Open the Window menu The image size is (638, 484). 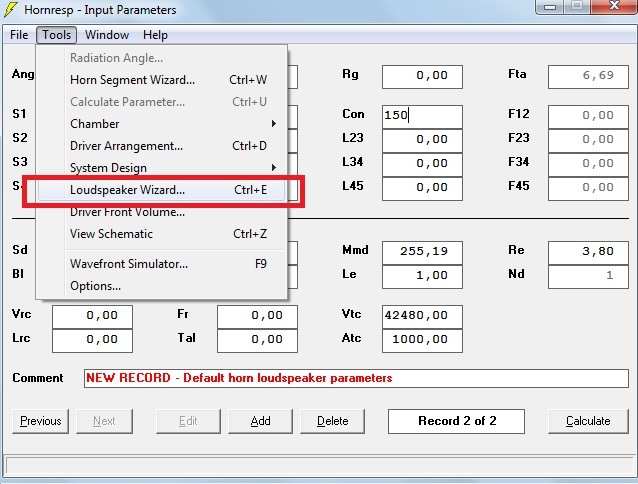[107, 35]
